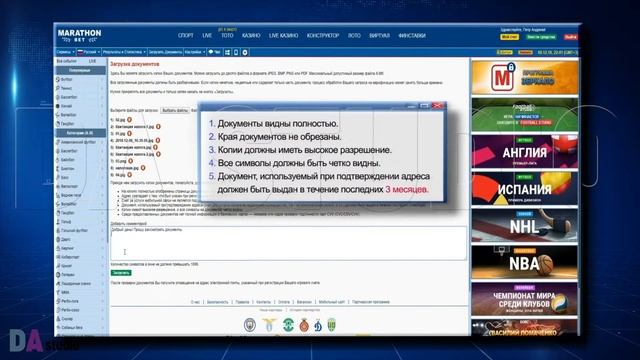Open green Football Studio banner
Screen dimensions: 640x360
click(524, 115)
